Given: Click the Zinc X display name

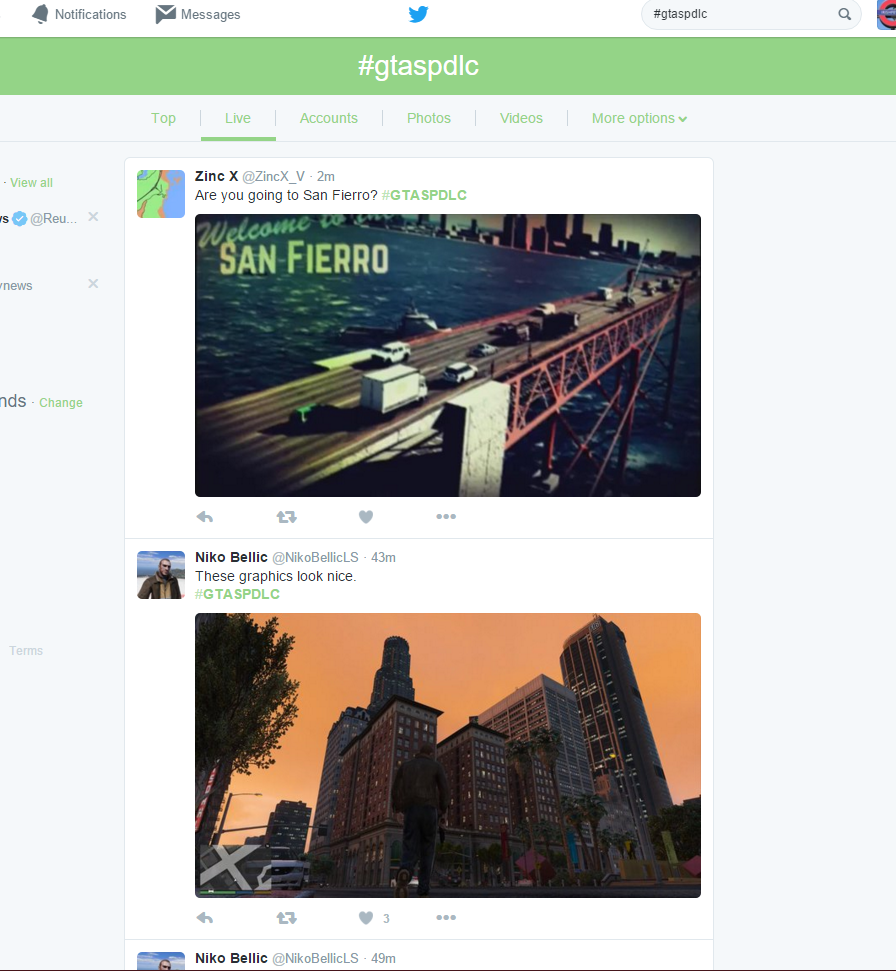Looking at the screenshot, I should coord(216,176).
